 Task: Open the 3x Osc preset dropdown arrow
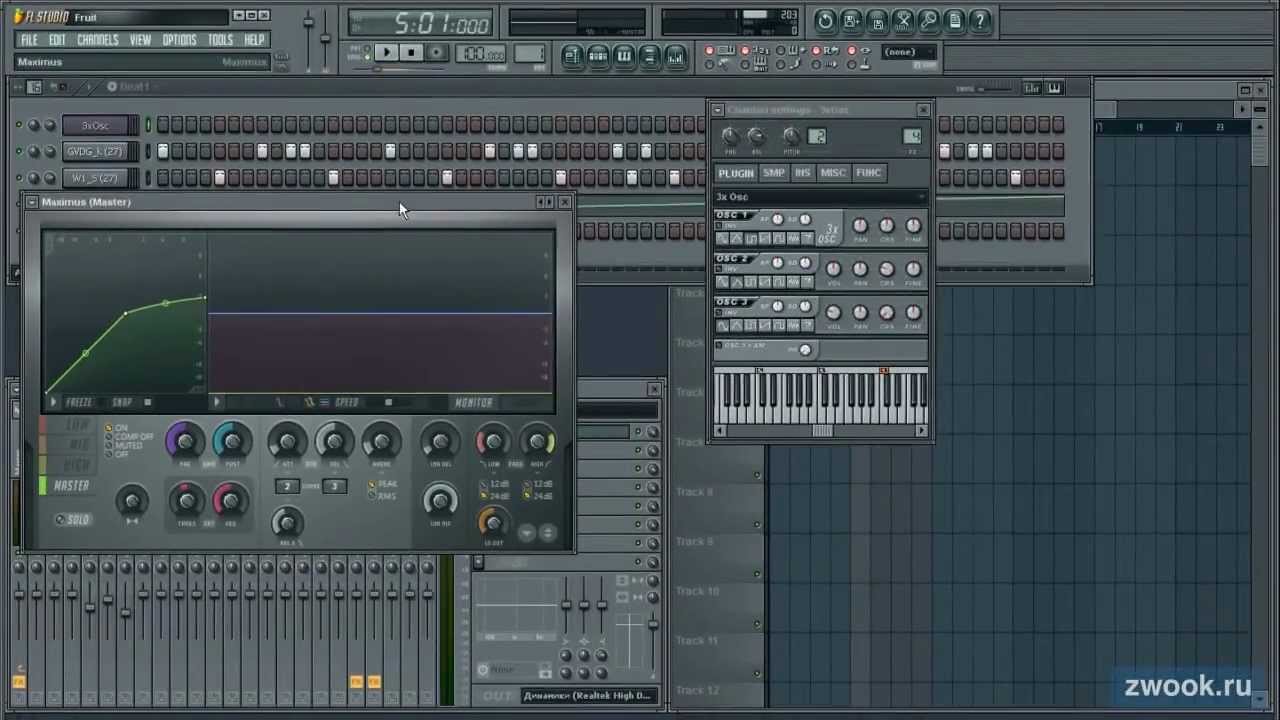920,197
